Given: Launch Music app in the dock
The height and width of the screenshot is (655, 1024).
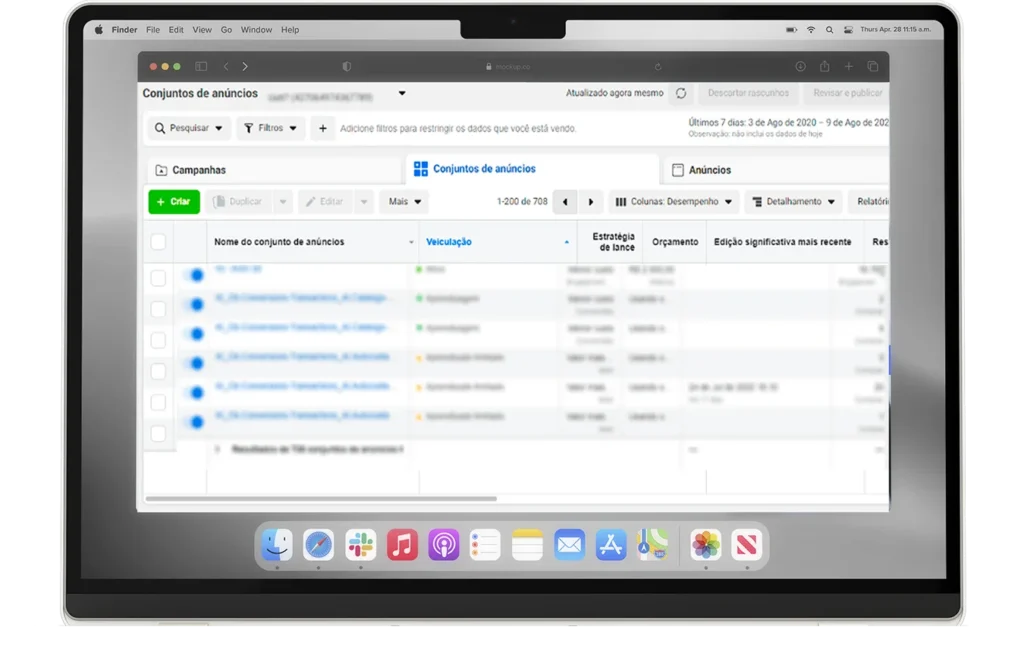Looking at the screenshot, I should click(x=402, y=545).
